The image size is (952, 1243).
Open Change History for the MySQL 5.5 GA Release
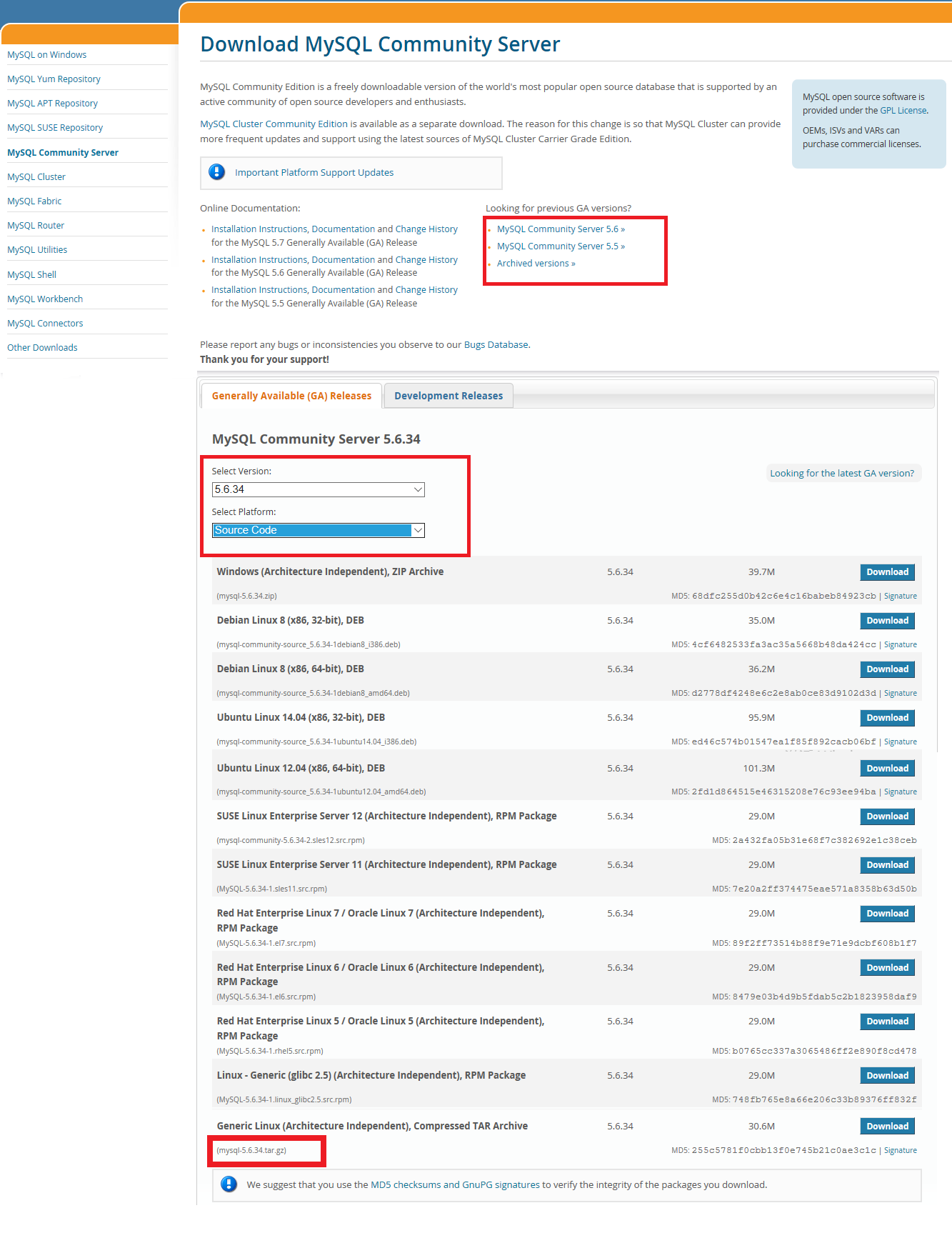click(426, 290)
